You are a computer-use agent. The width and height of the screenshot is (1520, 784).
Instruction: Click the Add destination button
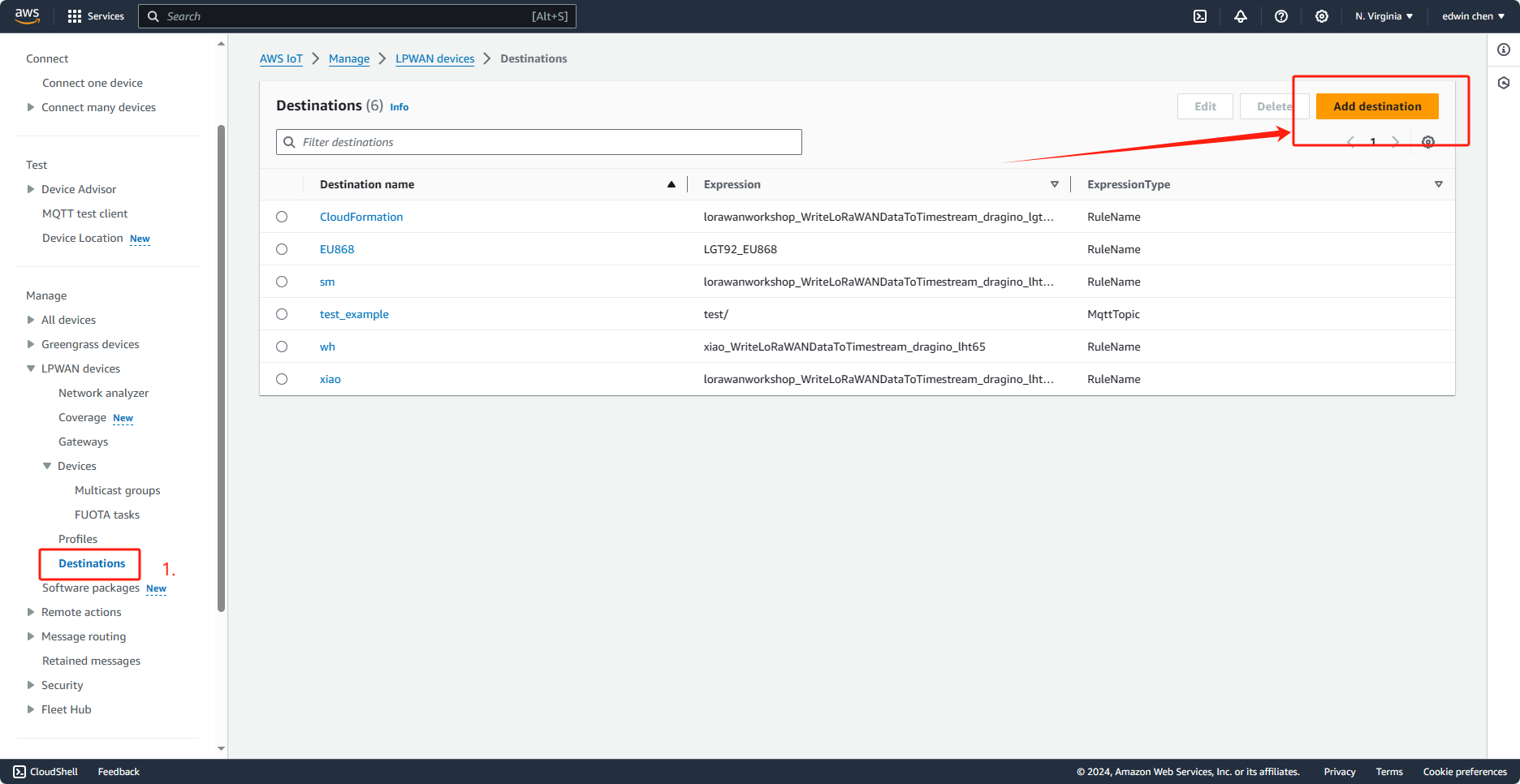pyautogui.click(x=1377, y=106)
